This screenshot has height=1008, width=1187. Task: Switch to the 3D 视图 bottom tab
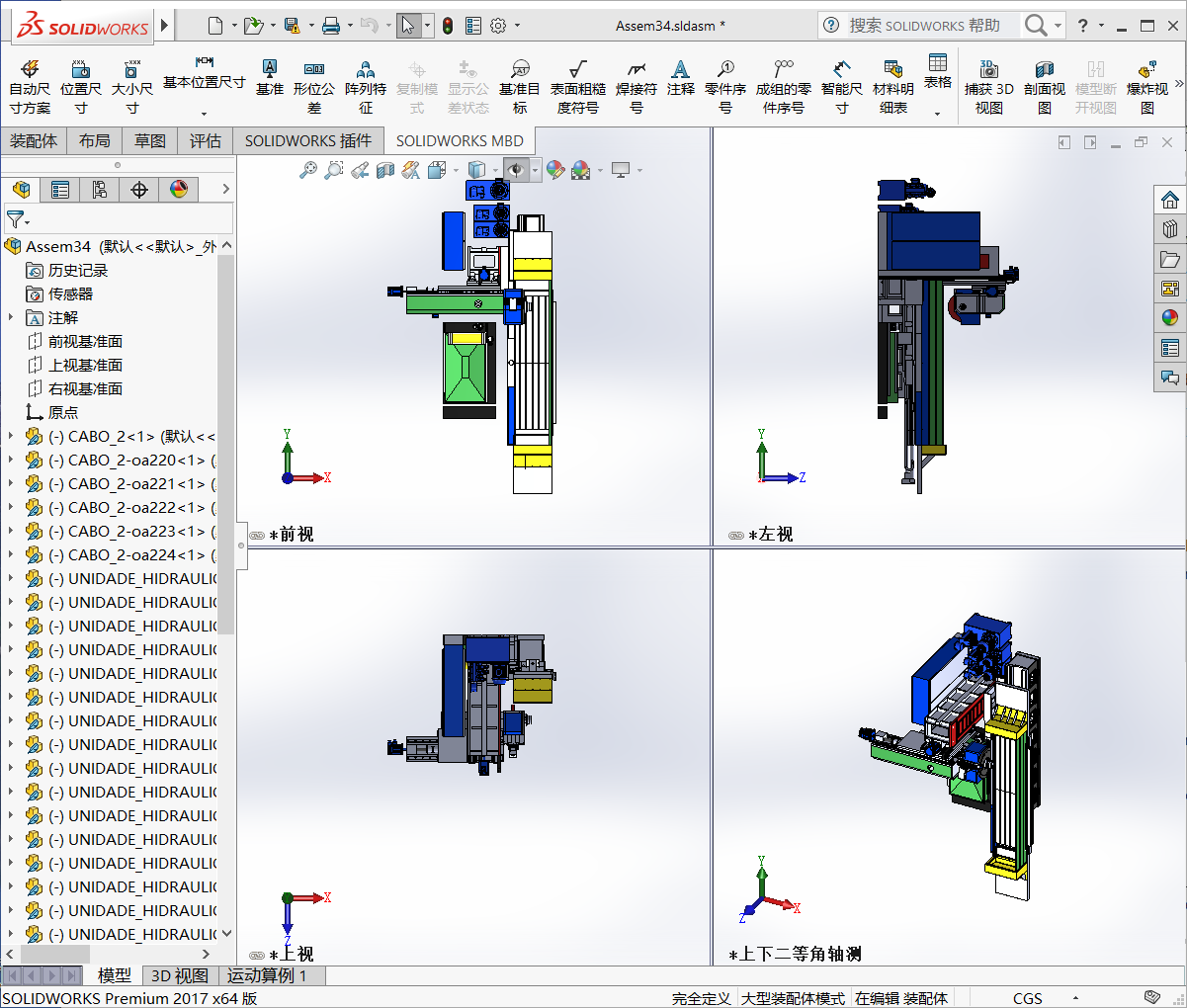click(180, 975)
